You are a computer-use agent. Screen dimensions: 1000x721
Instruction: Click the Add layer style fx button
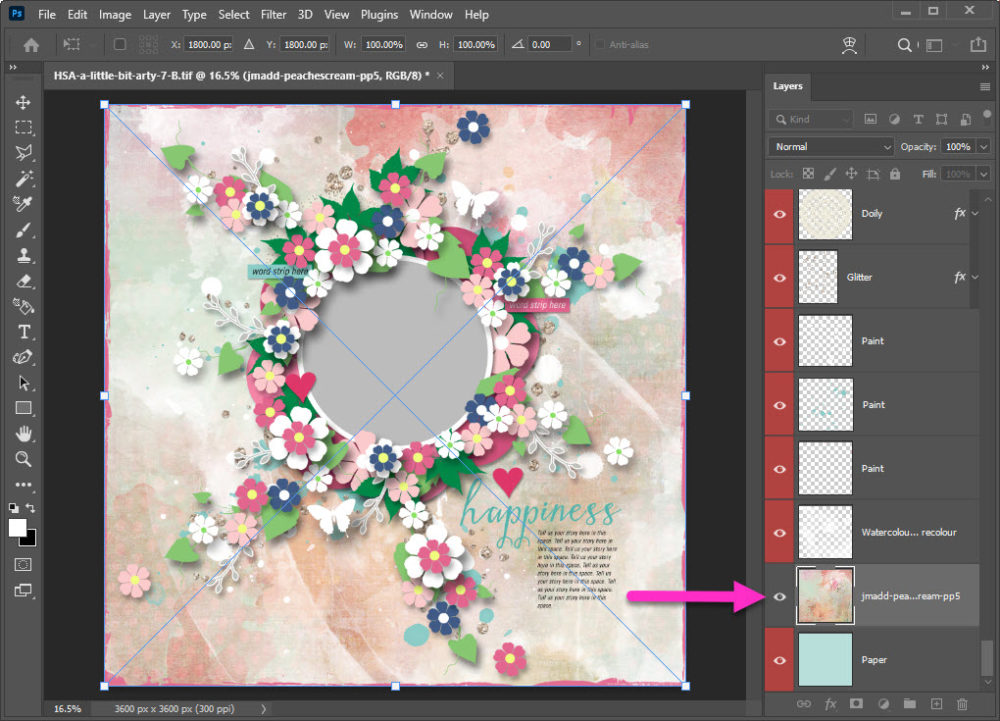point(830,704)
